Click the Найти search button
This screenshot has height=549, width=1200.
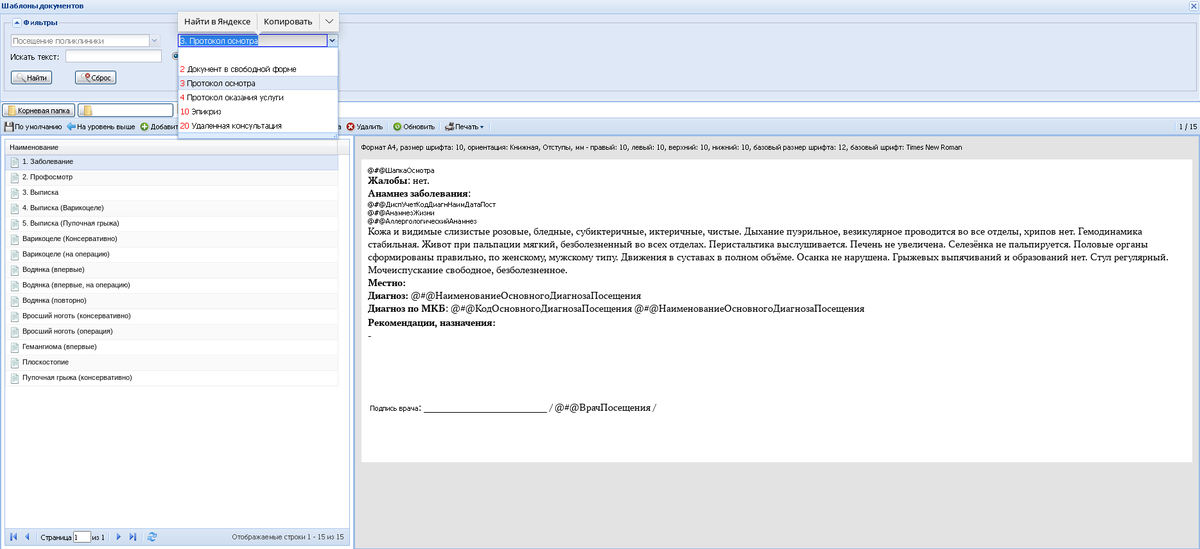pyautogui.click(x=31, y=77)
